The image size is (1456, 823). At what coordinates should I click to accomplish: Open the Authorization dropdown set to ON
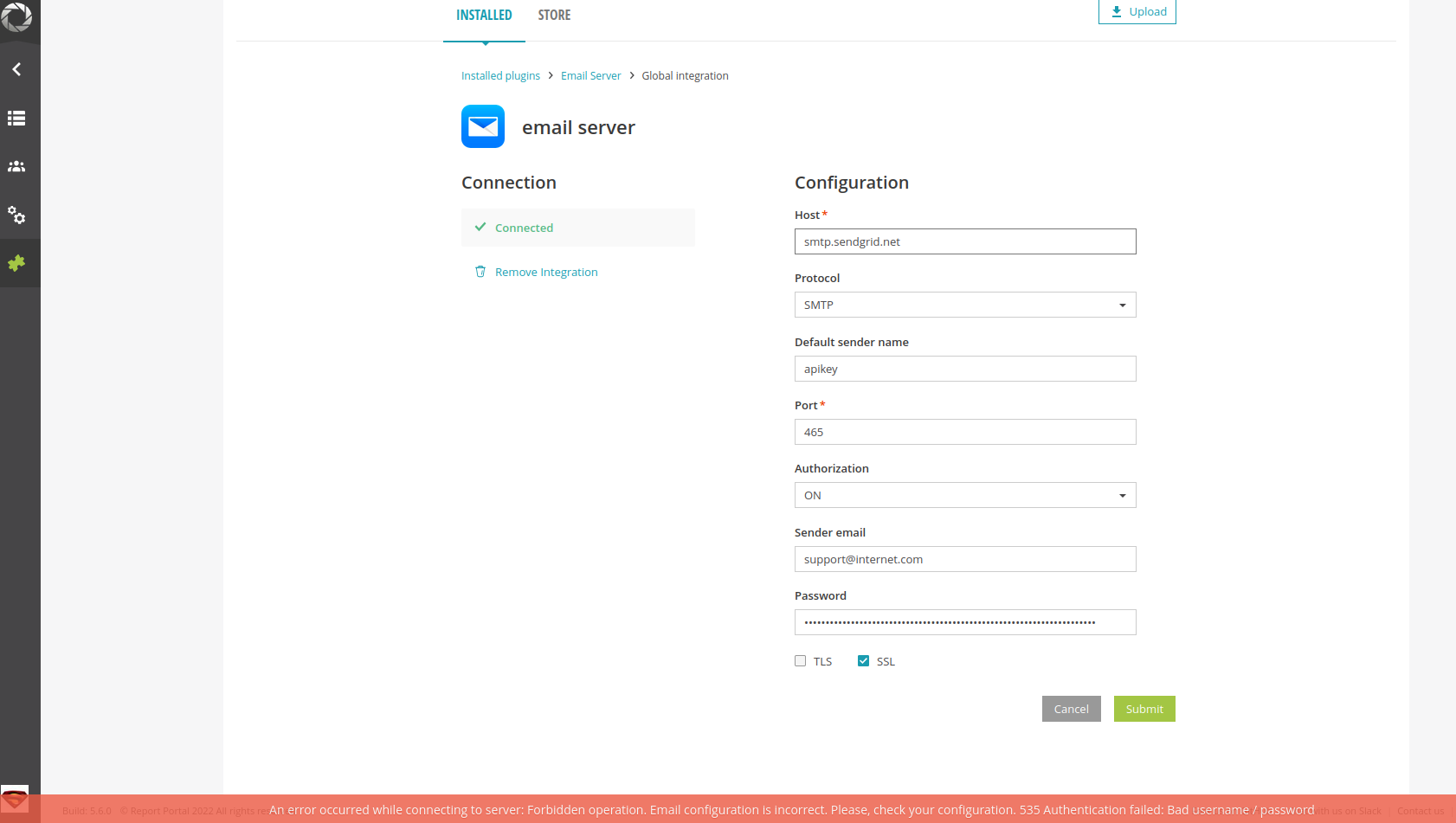(x=965, y=494)
